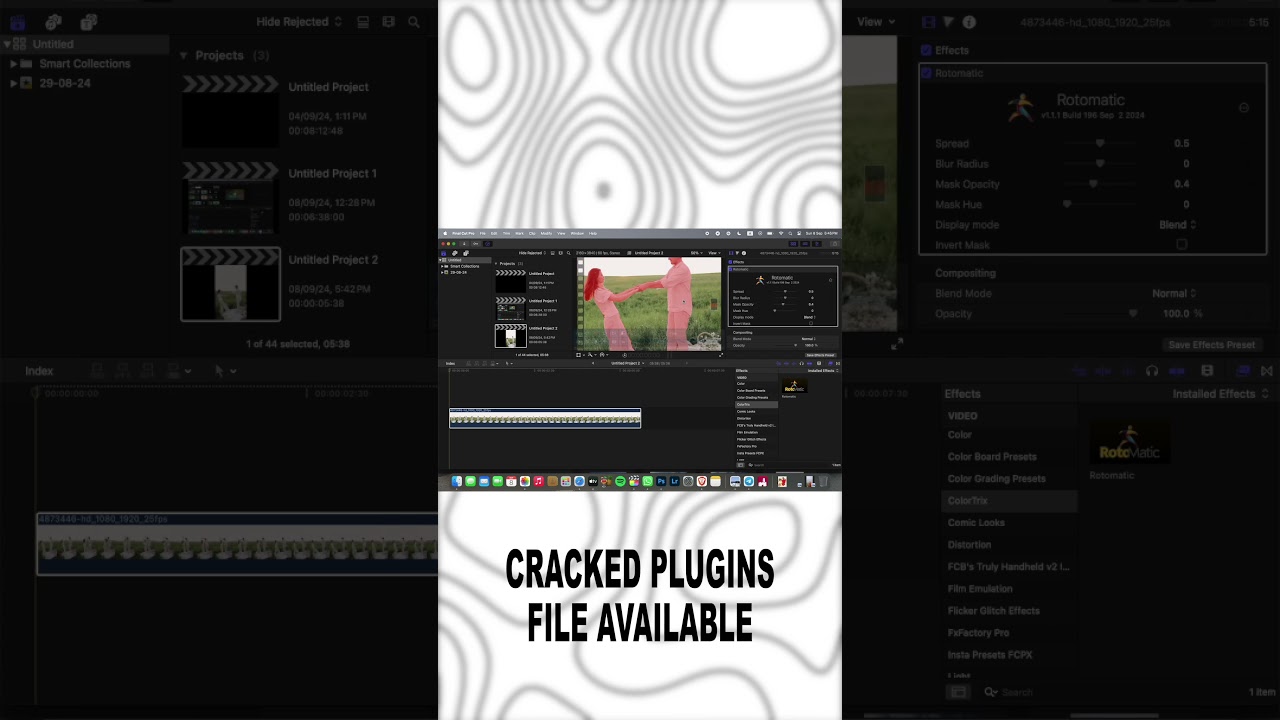Reset Rotomatic effect icon in dimmed backdrop
Screen dimensions: 1280x720
(x=1243, y=107)
